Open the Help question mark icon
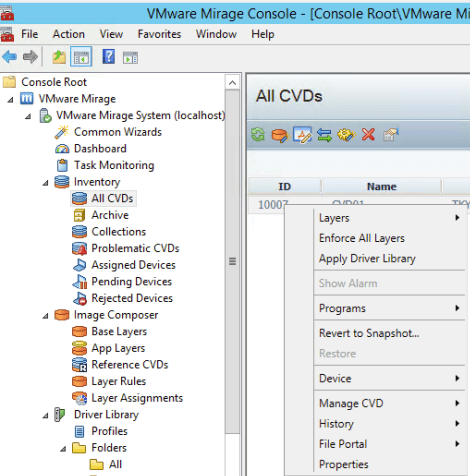470x476 pixels. 109,57
